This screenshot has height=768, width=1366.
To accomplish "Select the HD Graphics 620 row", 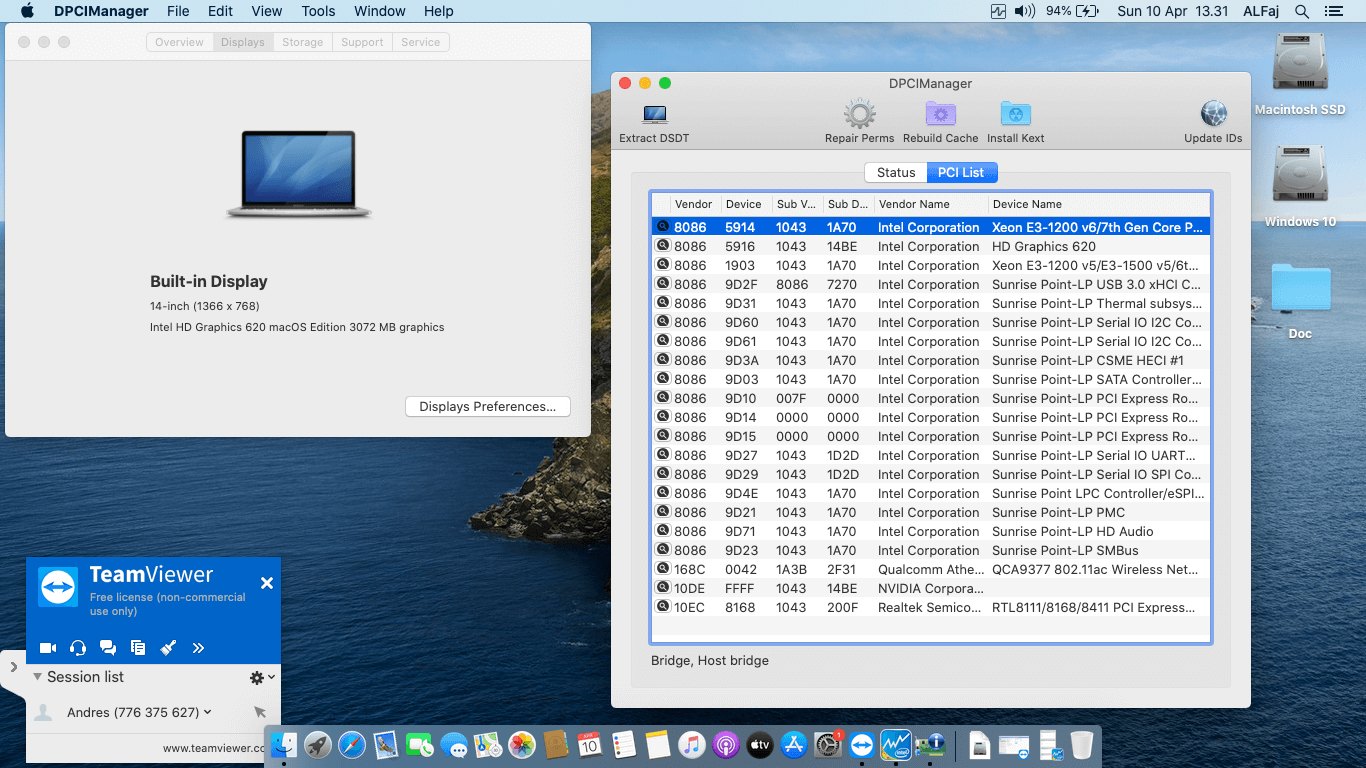I will (930, 247).
